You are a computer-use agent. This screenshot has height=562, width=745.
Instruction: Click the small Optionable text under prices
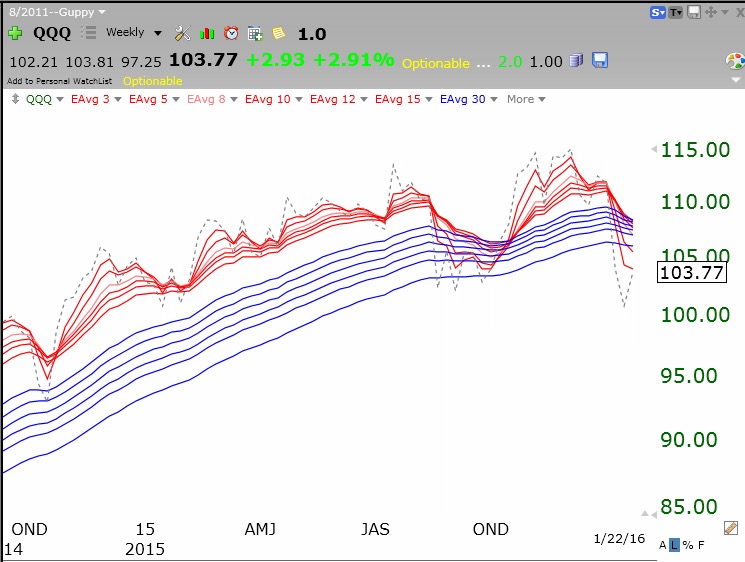(x=153, y=81)
